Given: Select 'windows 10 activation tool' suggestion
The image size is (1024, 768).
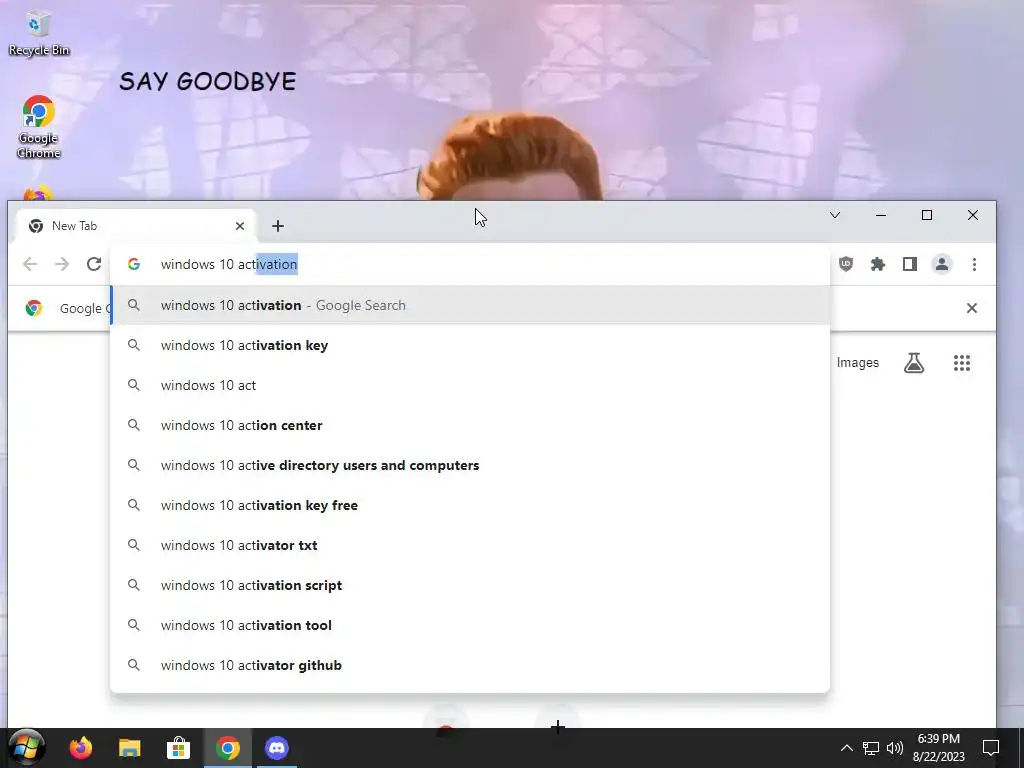Looking at the screenshot, I should click(470, 625).
